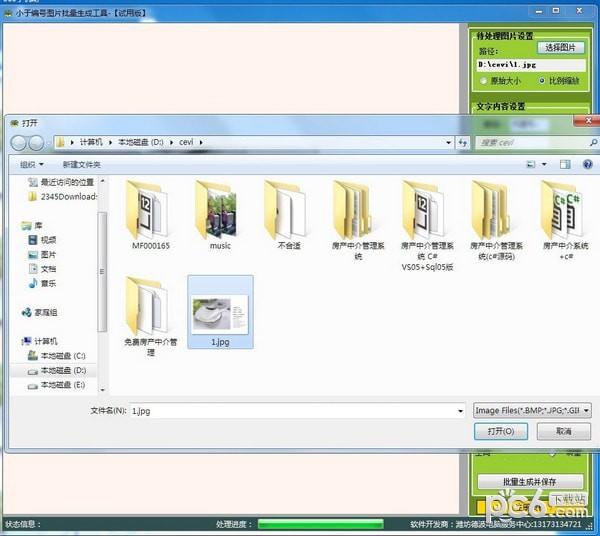This screenshot has height=536, width=600.
Task: Open the 组织 dropdown menu
Action: [x=32, y=164]
